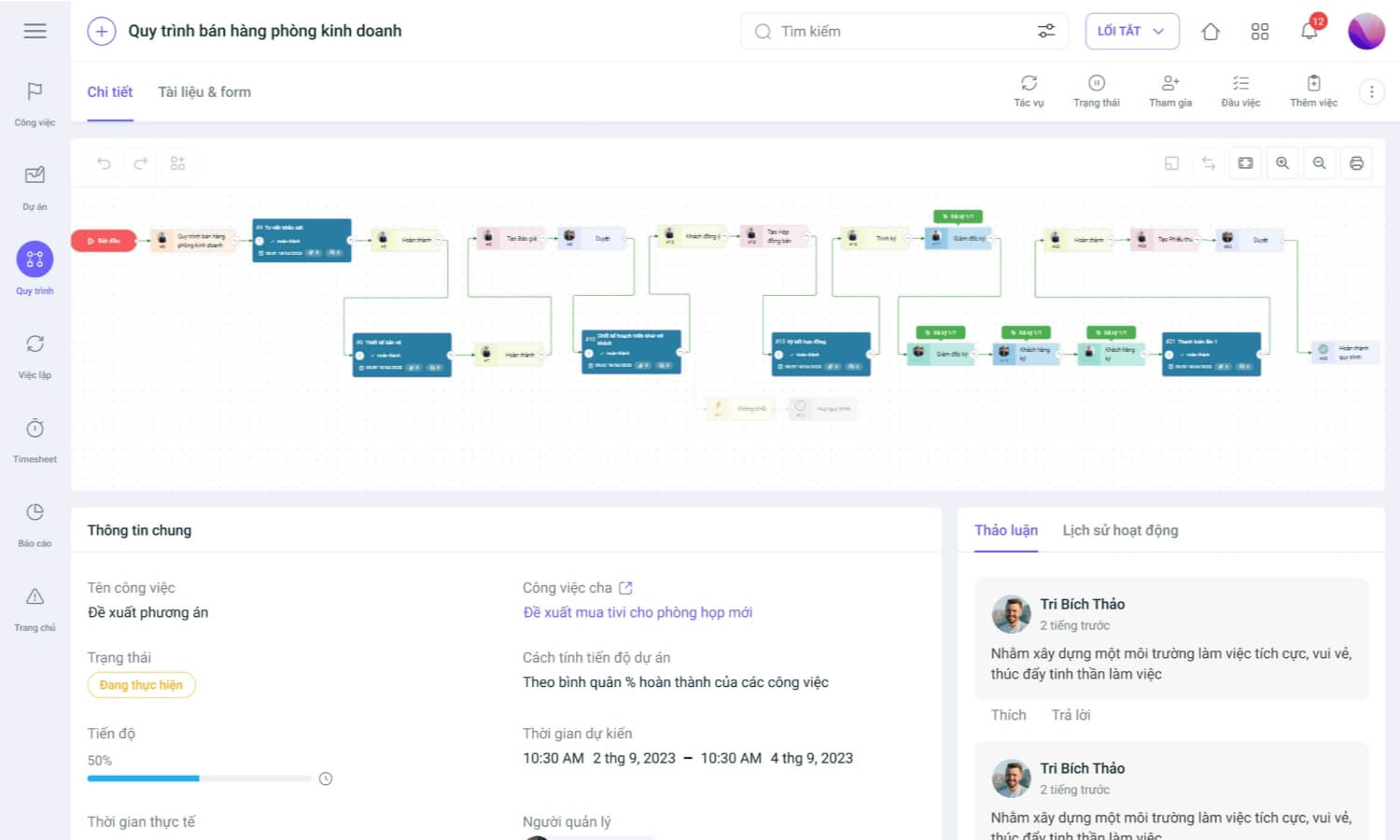This screenshot has height=840, width=1400.
Task: Open the user avatar profile menu
Action: click(x=1365, y=31)
